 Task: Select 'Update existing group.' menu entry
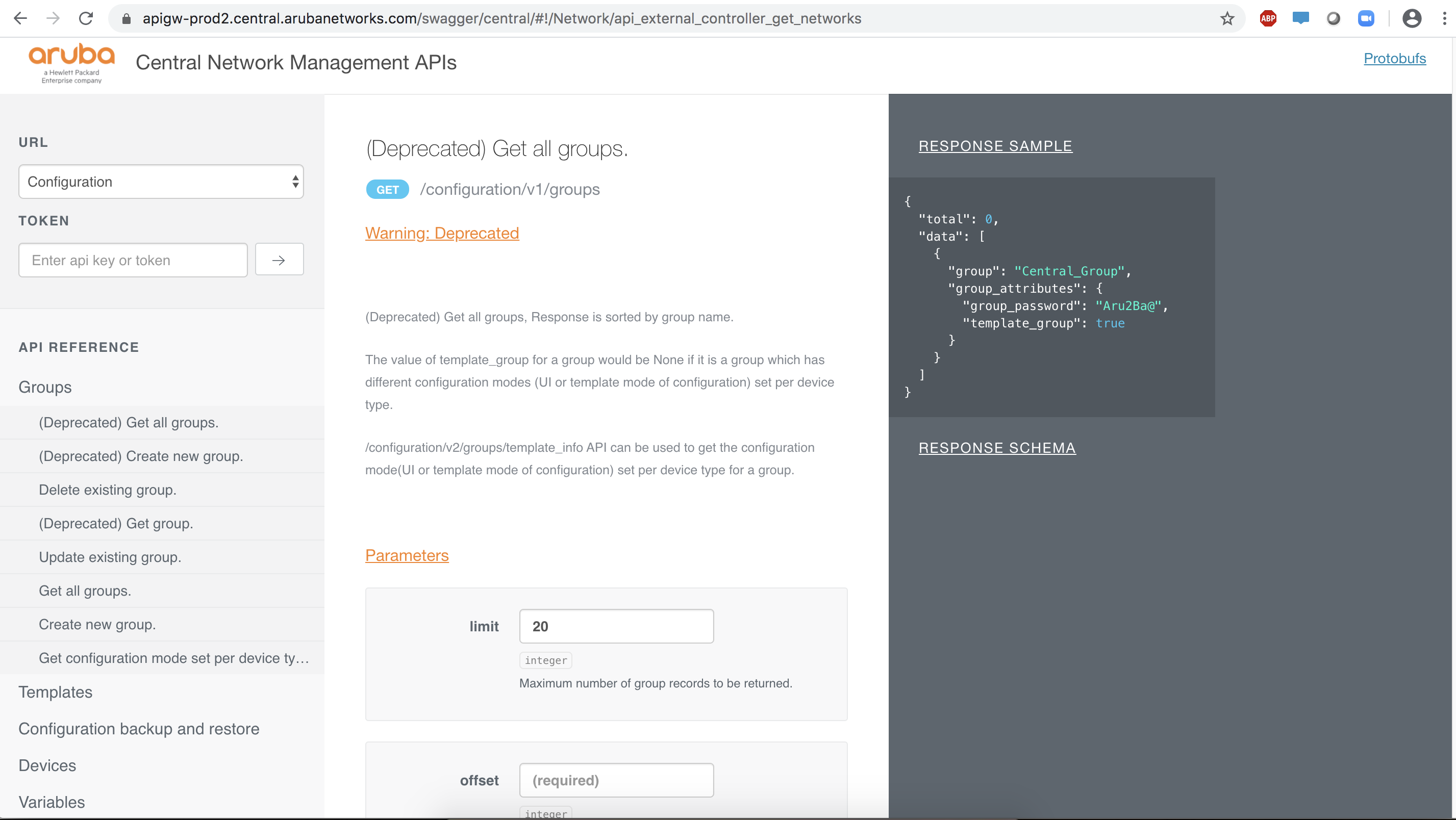click(110, 557)
